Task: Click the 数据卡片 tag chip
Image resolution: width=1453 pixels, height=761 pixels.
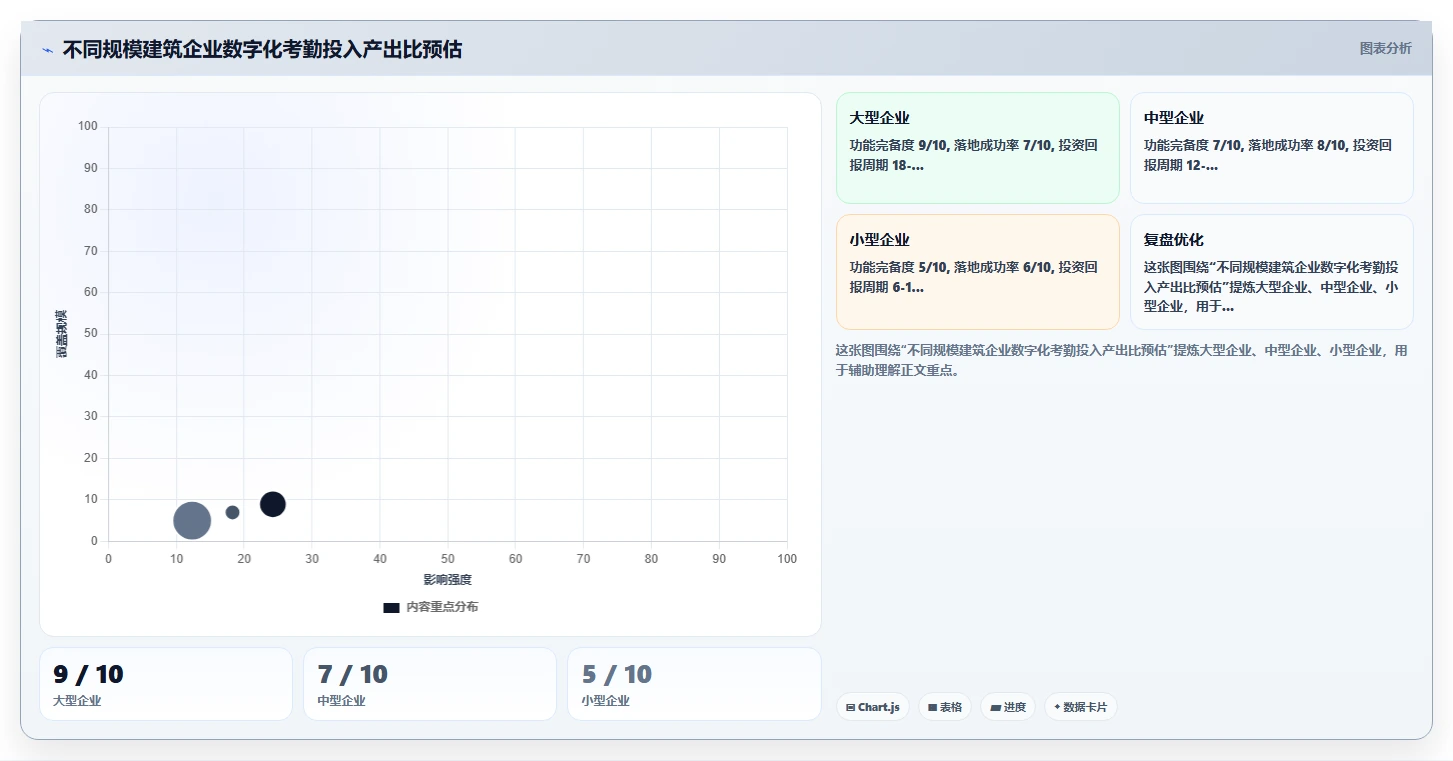Action: click(1080, 707)
